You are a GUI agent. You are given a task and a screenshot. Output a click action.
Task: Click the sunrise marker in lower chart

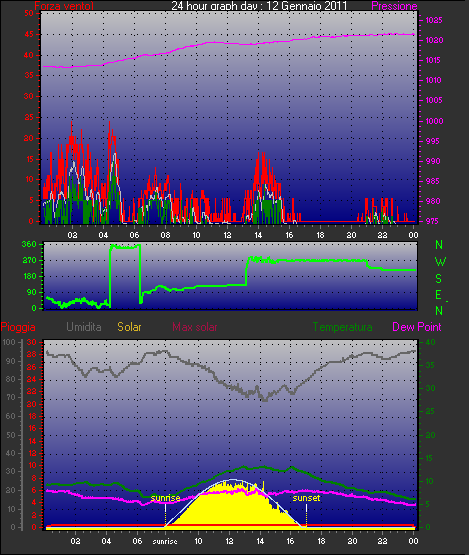165,498
